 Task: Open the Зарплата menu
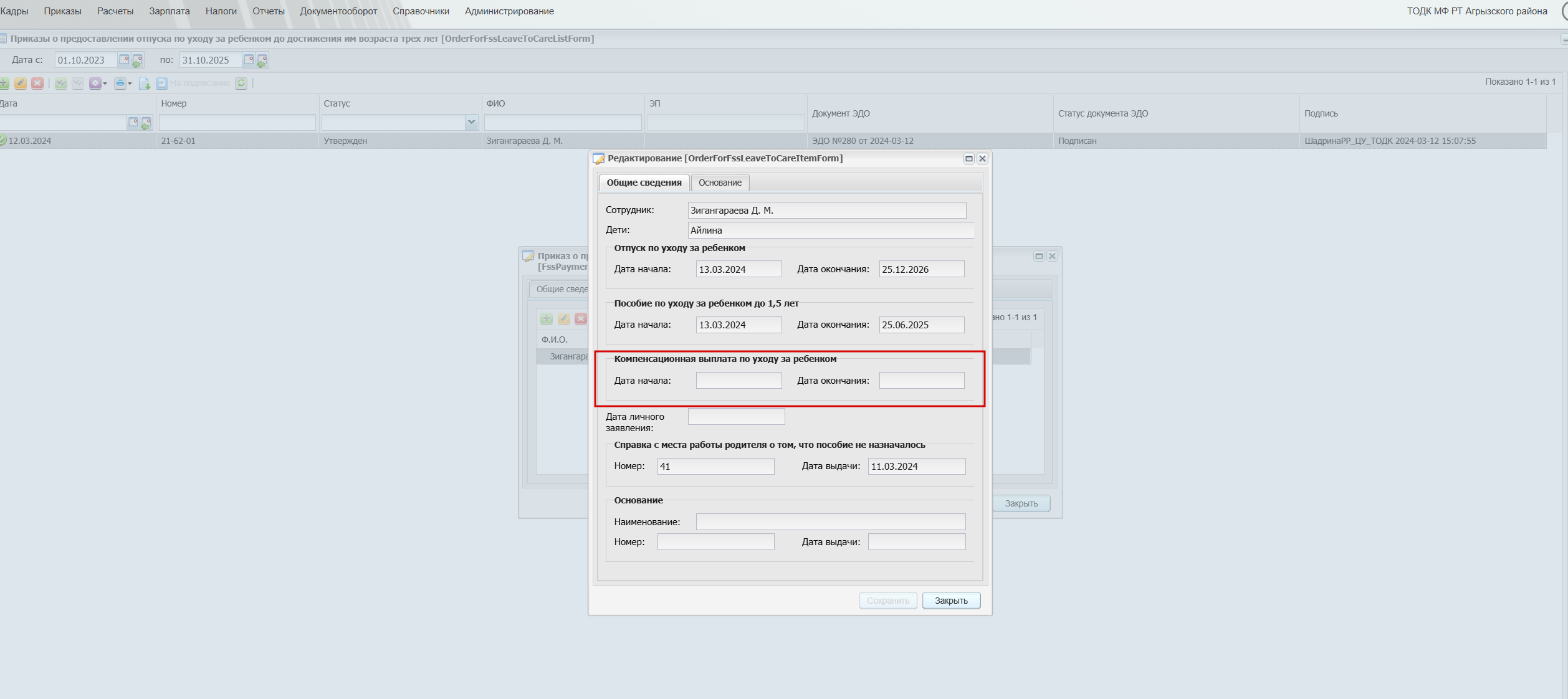pyautogui.click(x=169, y=11)
